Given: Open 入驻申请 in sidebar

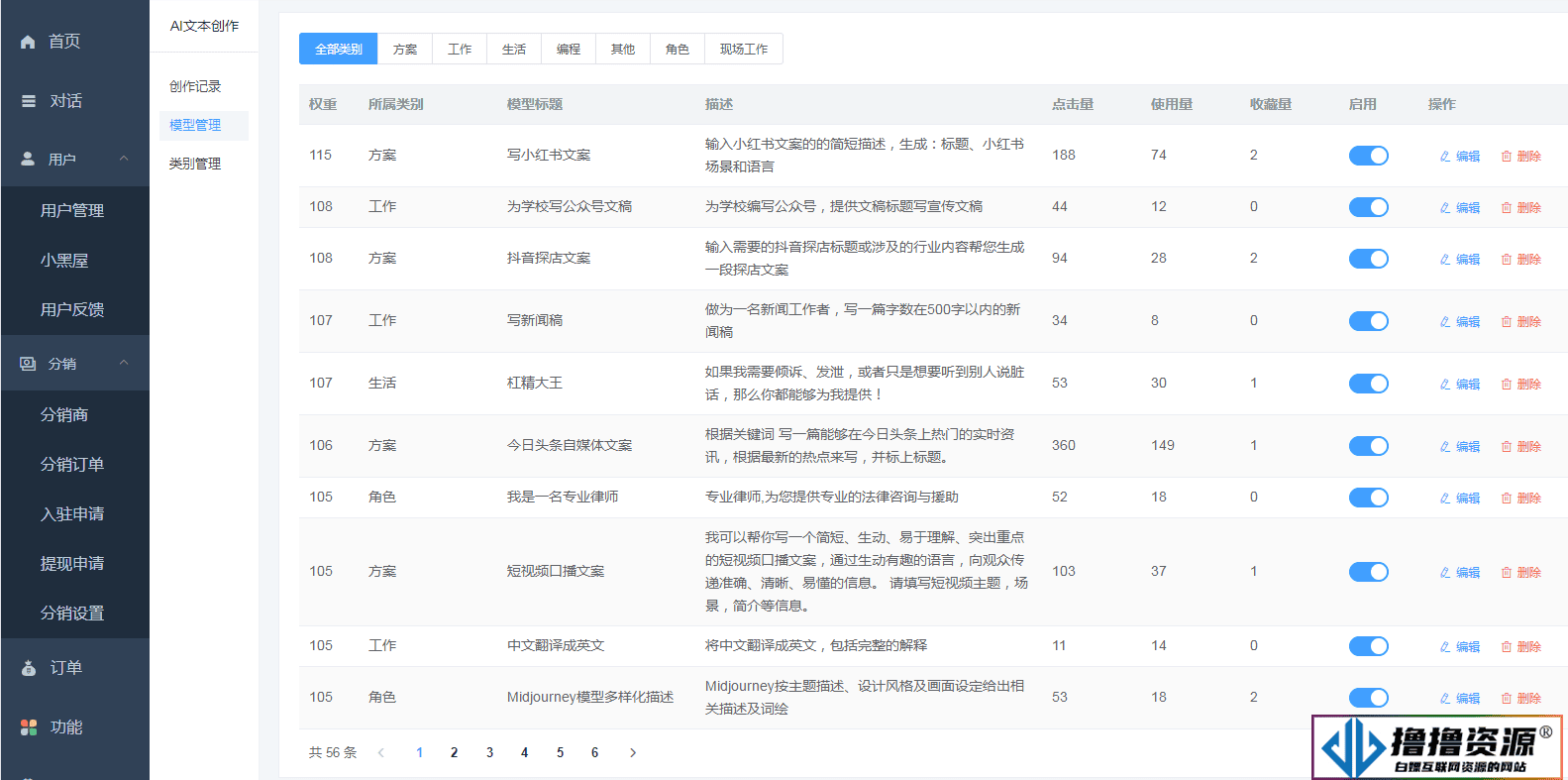Looking at the screenshot, I should tap(74, 513).
